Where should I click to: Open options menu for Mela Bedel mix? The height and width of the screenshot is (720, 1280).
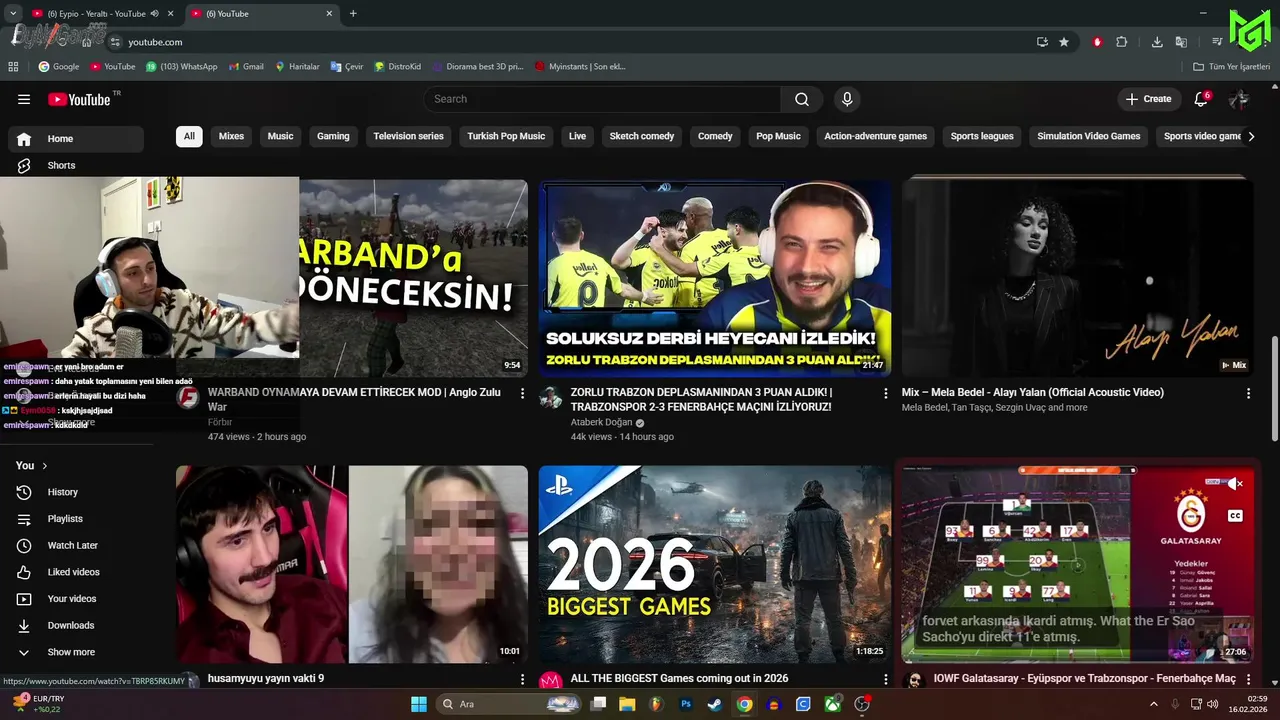(1248, 394)
